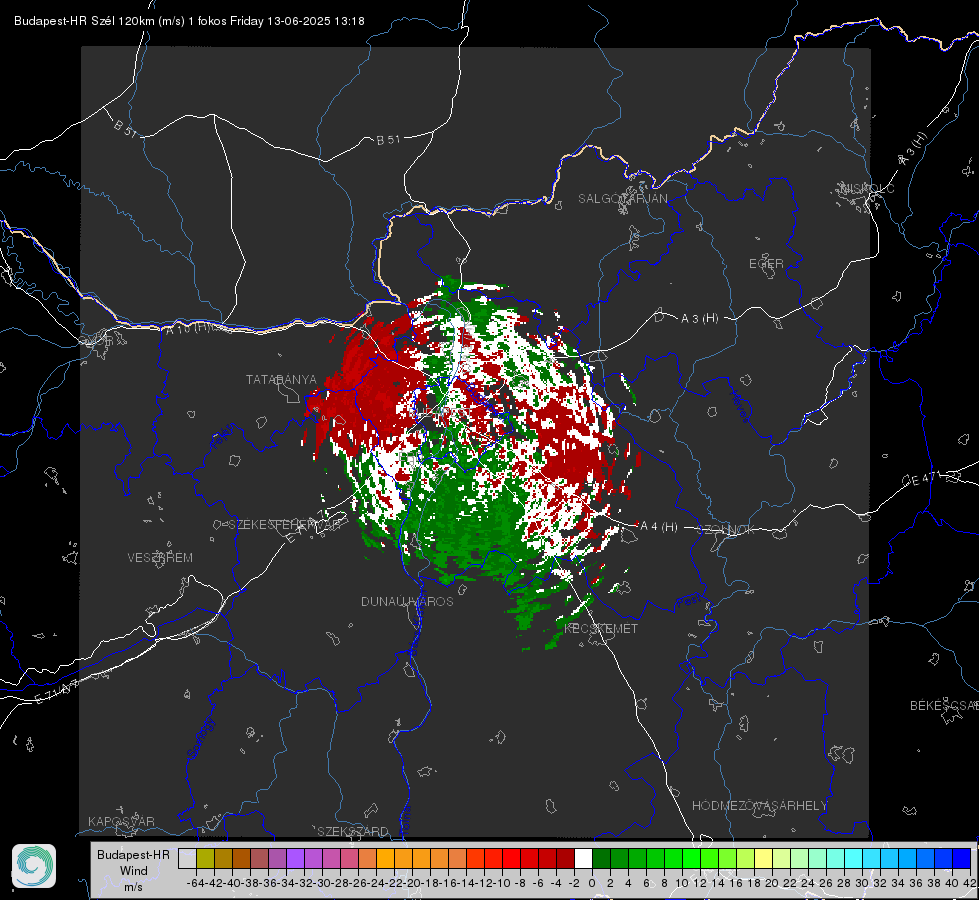Viewport: 979px width, 900px height.
Task: Click the KECSKEMÉT city label
Action: point(601,628)
